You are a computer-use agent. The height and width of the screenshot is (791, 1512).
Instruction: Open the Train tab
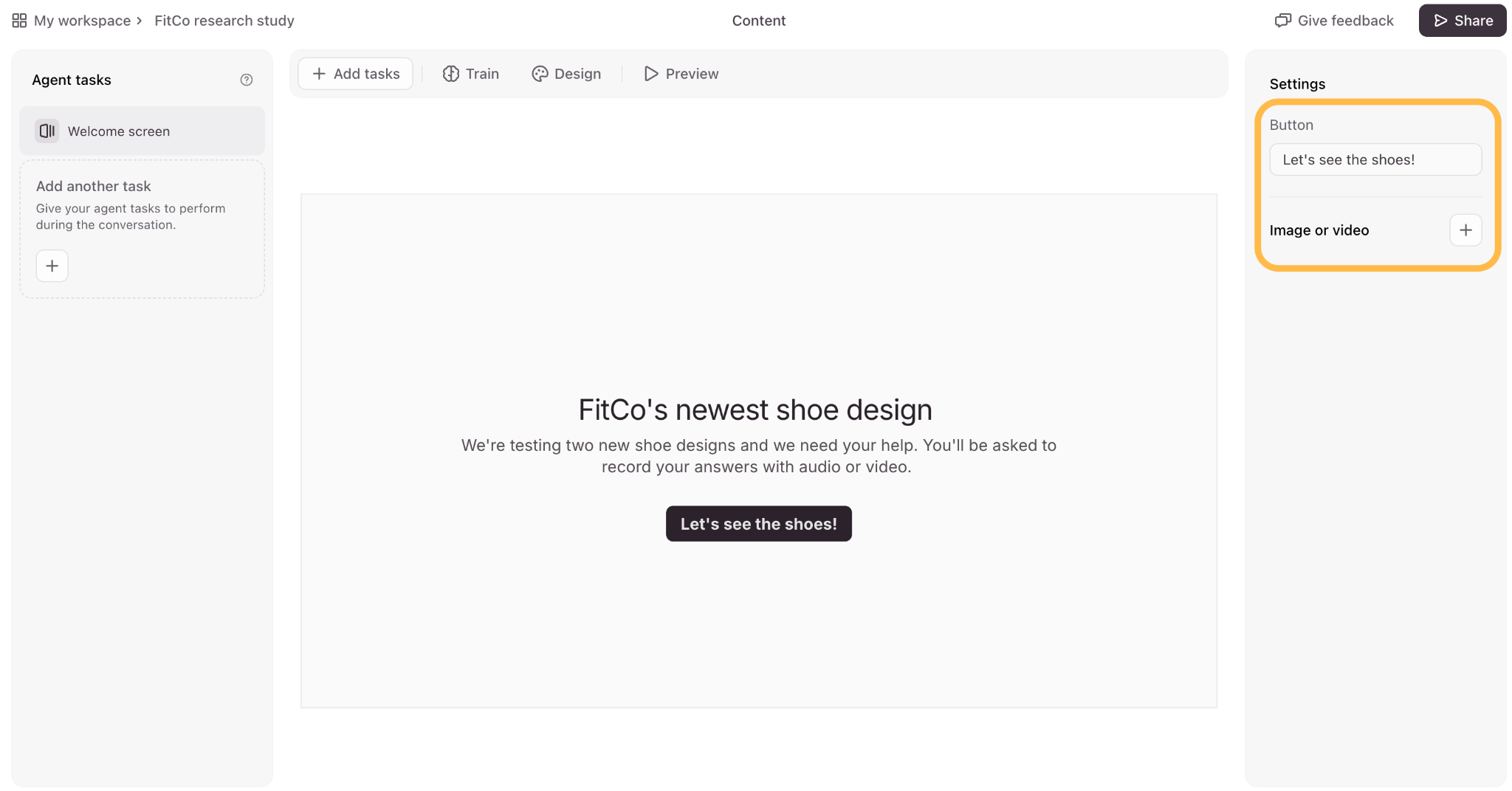pyautogui.click(x=471, y=74)
